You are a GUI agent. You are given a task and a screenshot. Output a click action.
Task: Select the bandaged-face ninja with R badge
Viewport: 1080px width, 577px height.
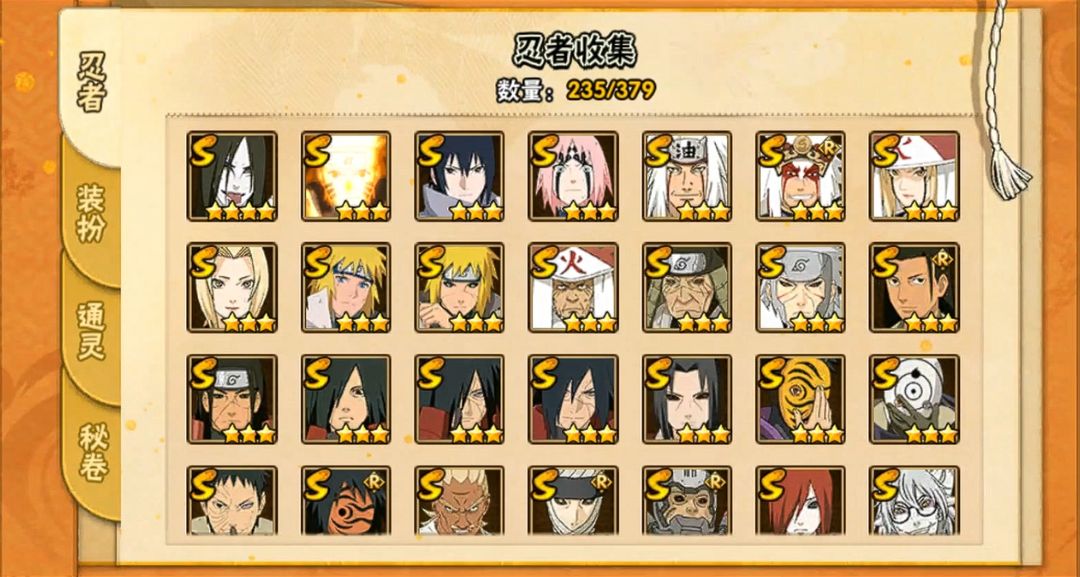pyautogui.click(x=573, y=501)
